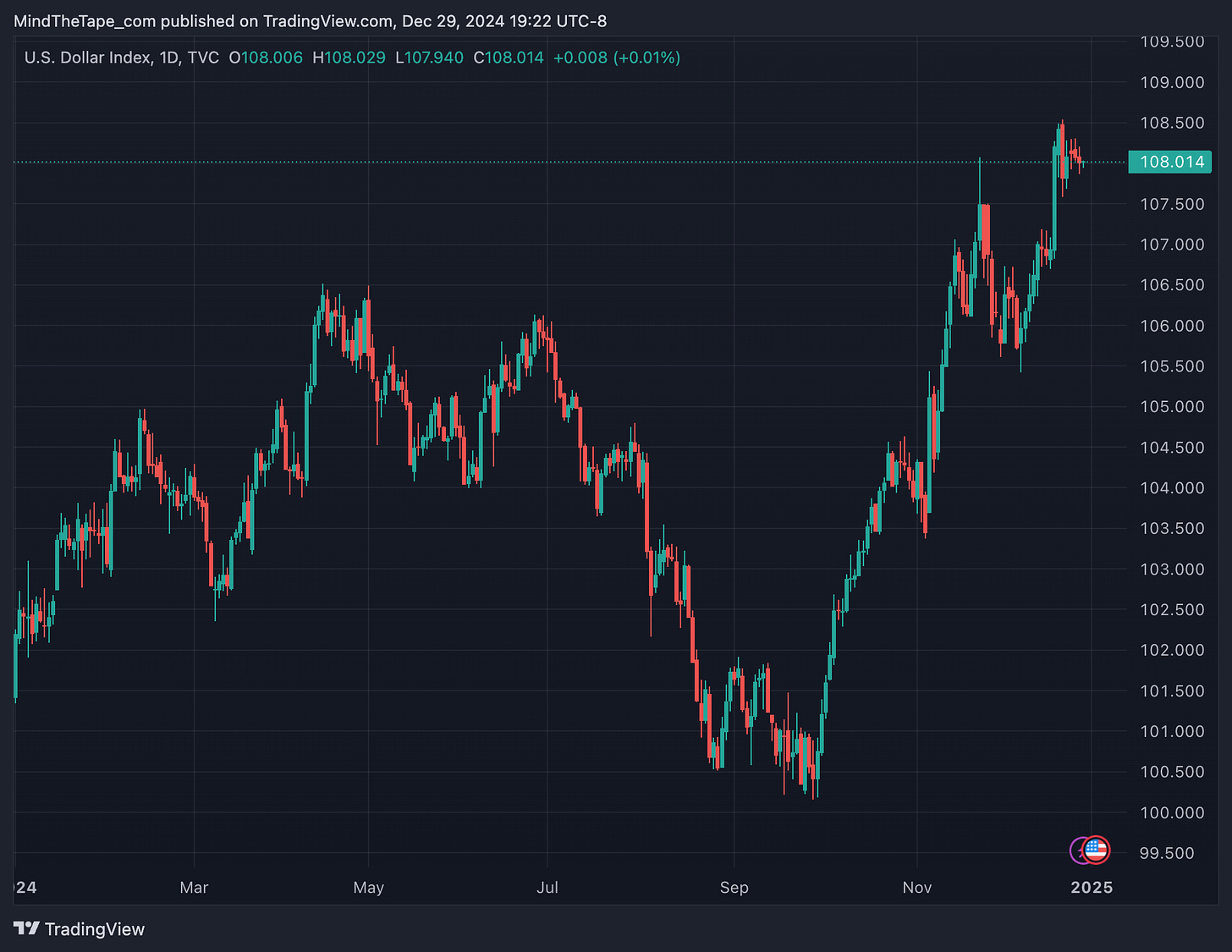Click the 104.500 price axis label
1232x952 pixels.
1172,448
